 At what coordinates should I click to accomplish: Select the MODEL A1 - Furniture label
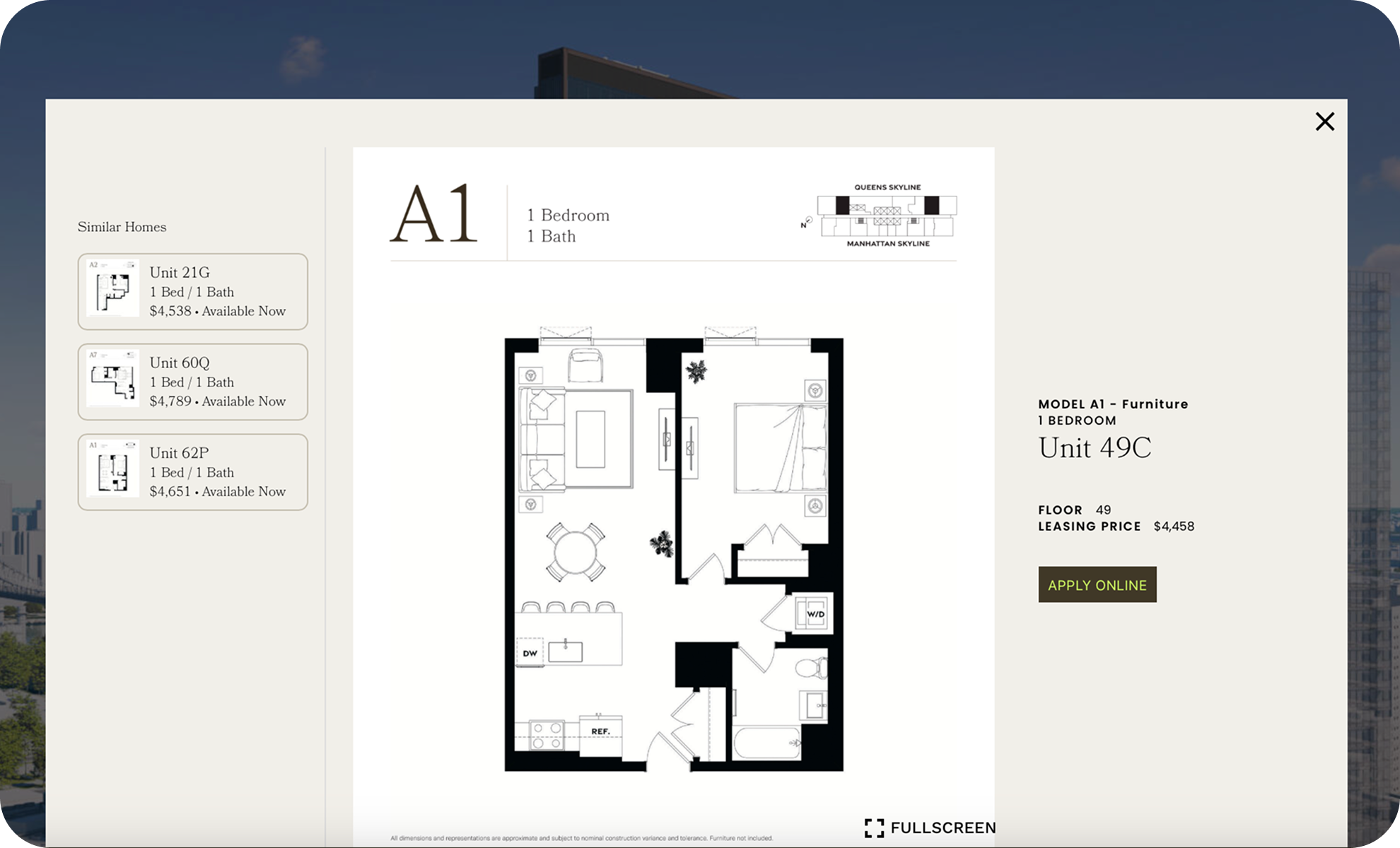(x=1112, y=404)
